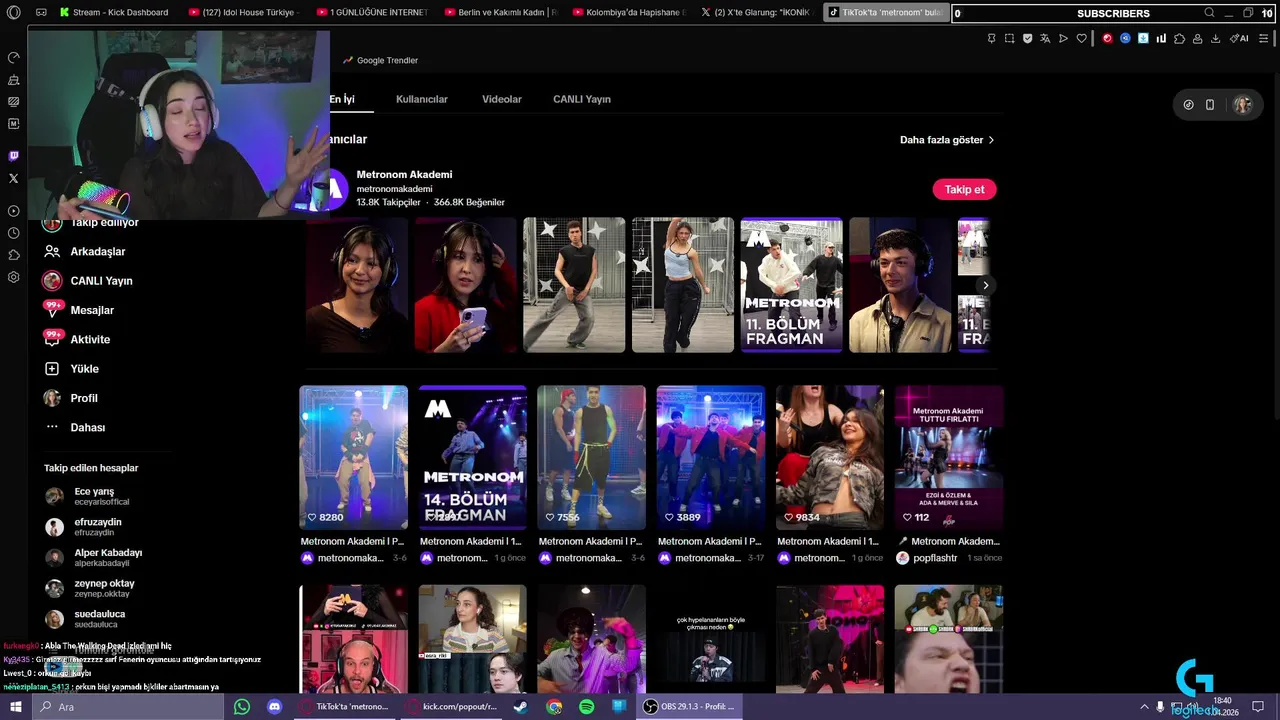
Task: Open the Player icon in the sidebar
Action: click(13, 211)
